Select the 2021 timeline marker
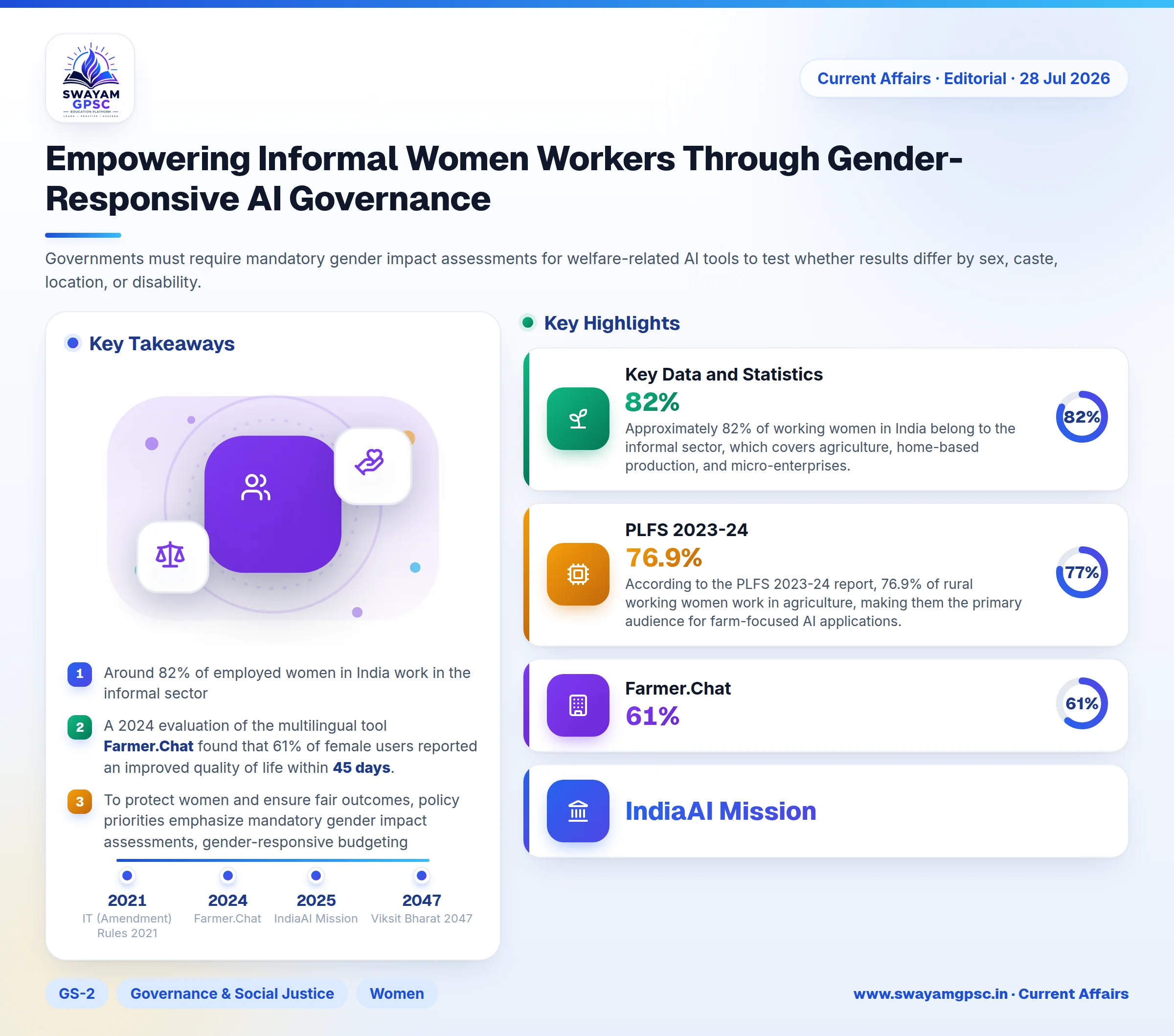This screenshot has width=1174, height=1036. click(x=128, y=875)
